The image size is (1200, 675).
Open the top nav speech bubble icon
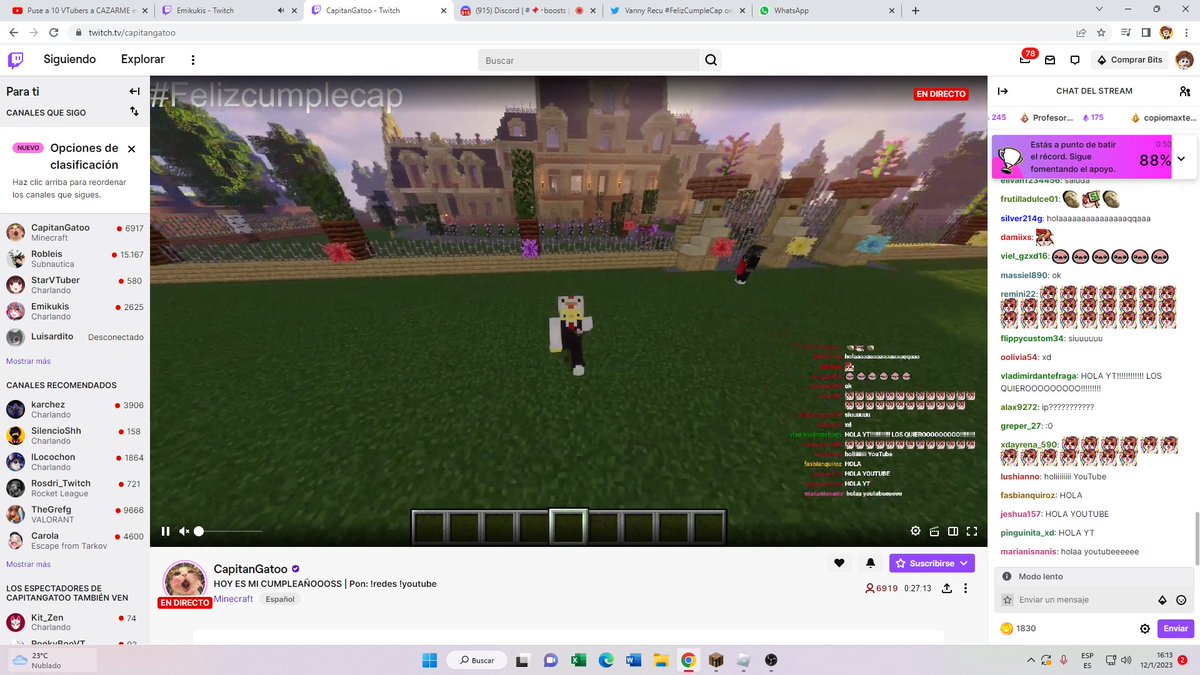(x=1075, y=60)
